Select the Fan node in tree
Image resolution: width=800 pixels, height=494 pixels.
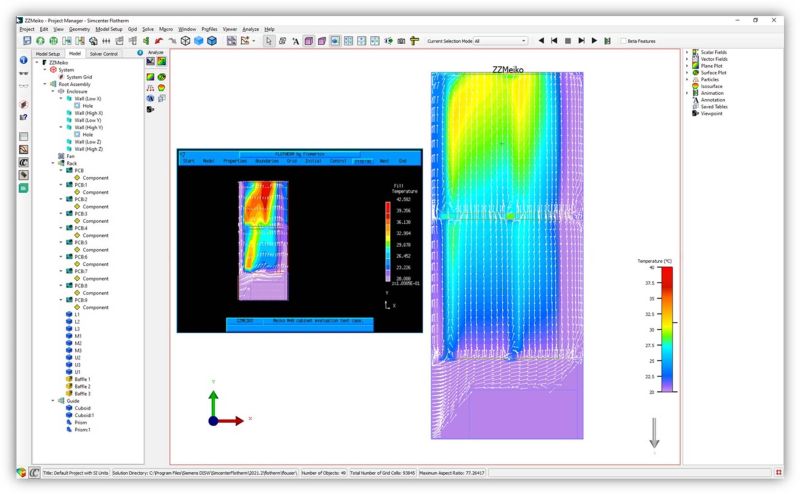pyautogui.click(x=70, y=156)
